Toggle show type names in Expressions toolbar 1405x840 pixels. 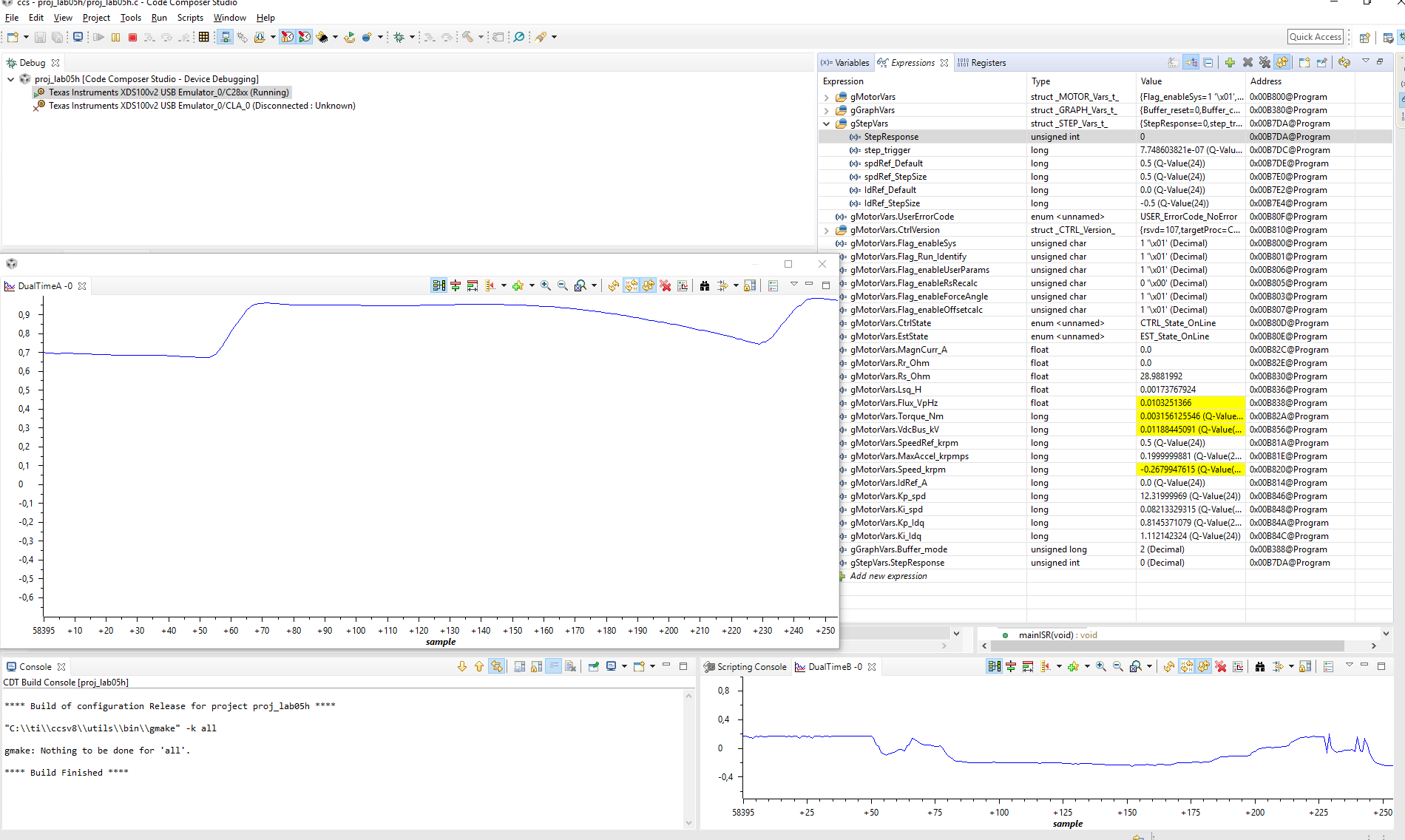click(x=1174, y=63)
